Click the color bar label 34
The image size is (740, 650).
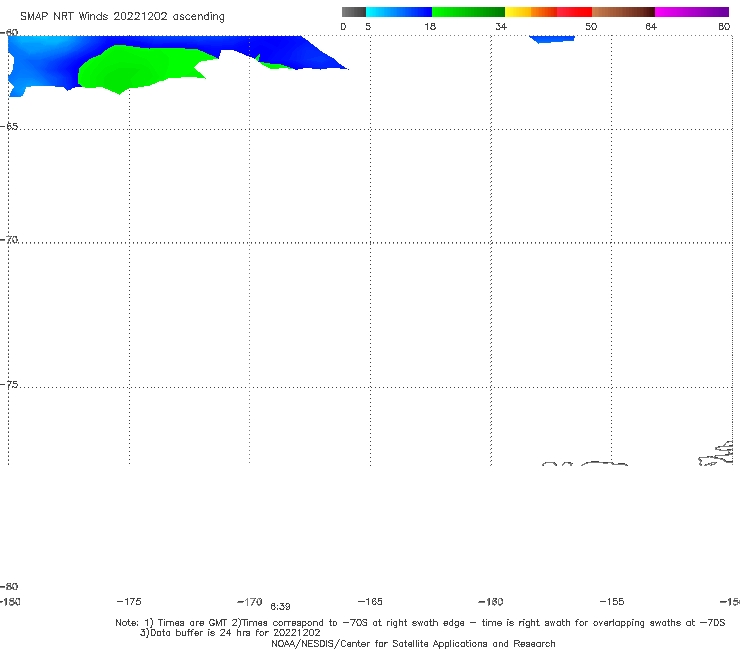pyautogui.click(x=501, y=26)
